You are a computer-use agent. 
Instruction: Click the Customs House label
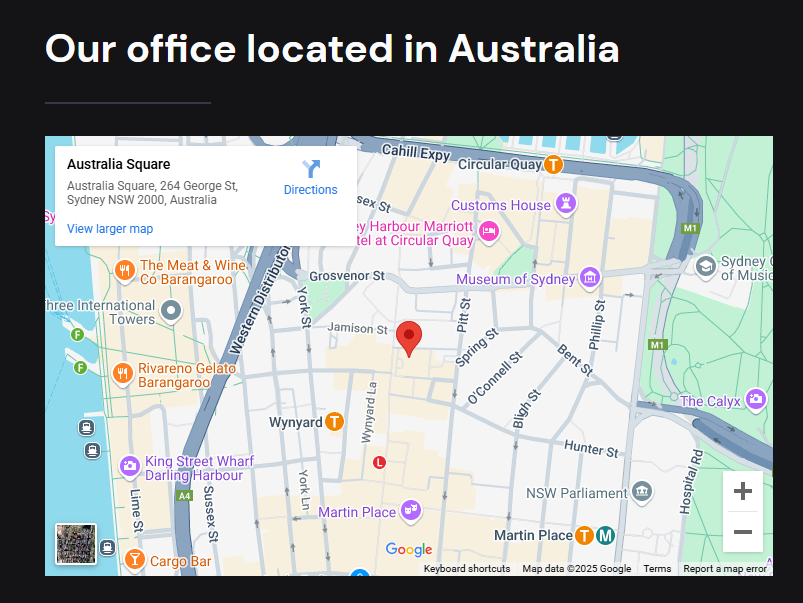[501, 205]
